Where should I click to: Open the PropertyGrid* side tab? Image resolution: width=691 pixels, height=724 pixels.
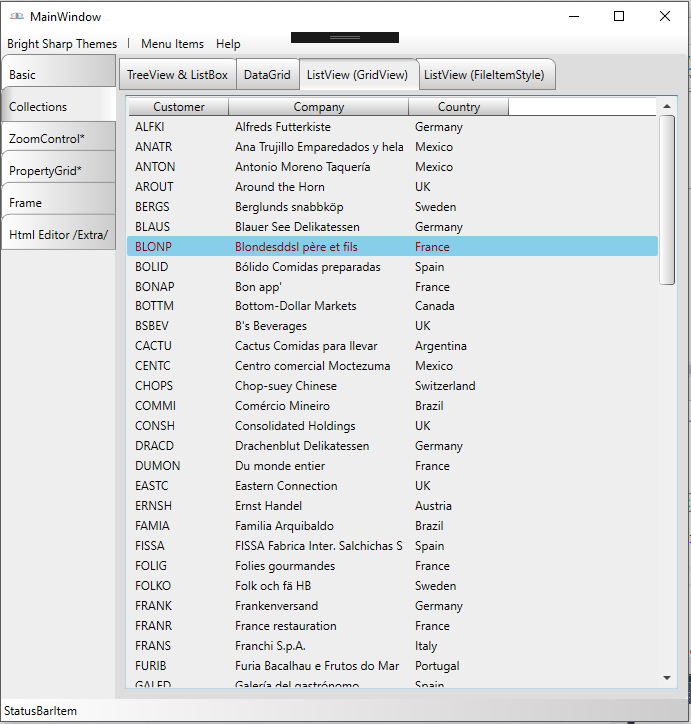58,171
